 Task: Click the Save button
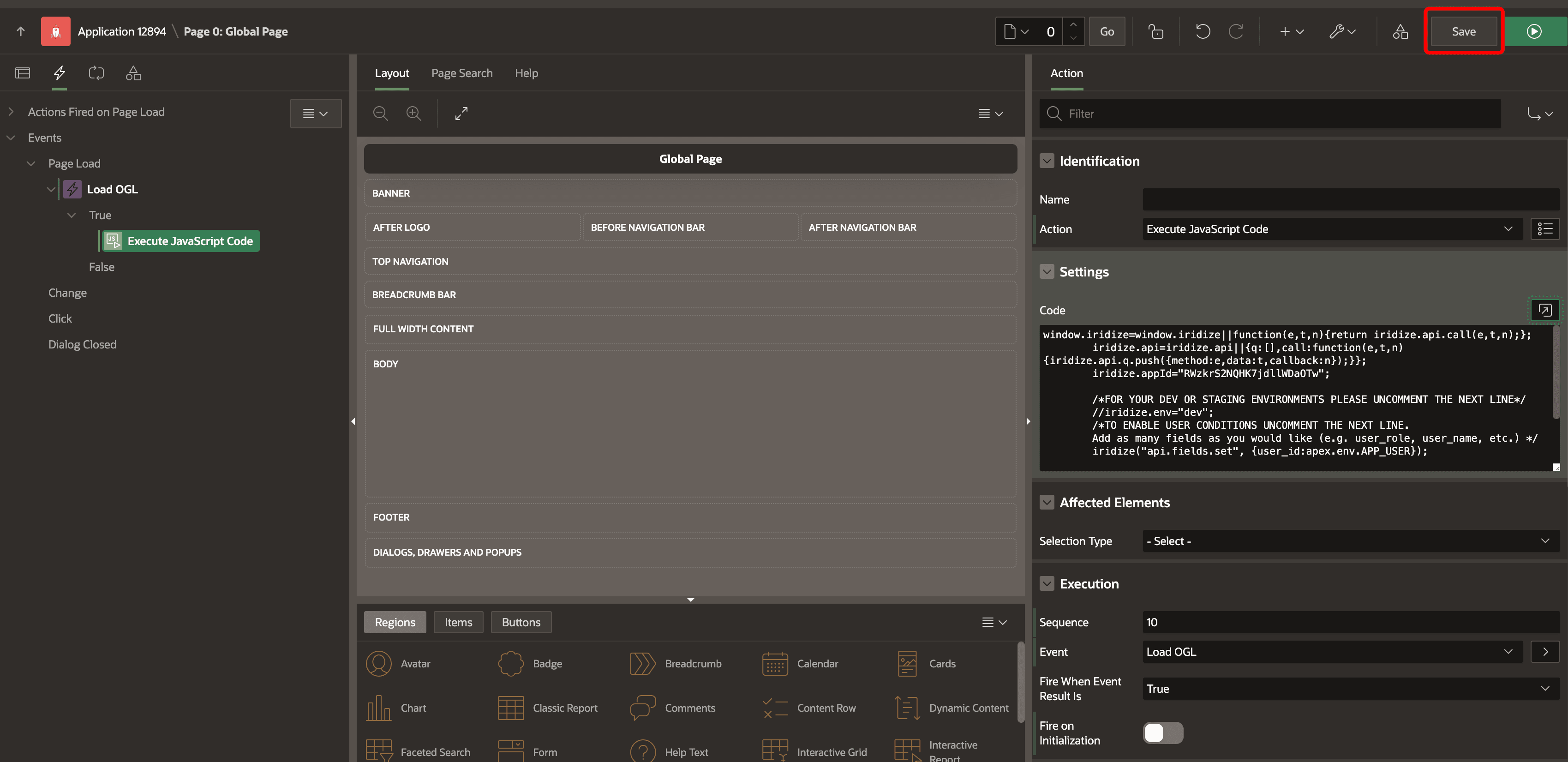click(1463, 32)
